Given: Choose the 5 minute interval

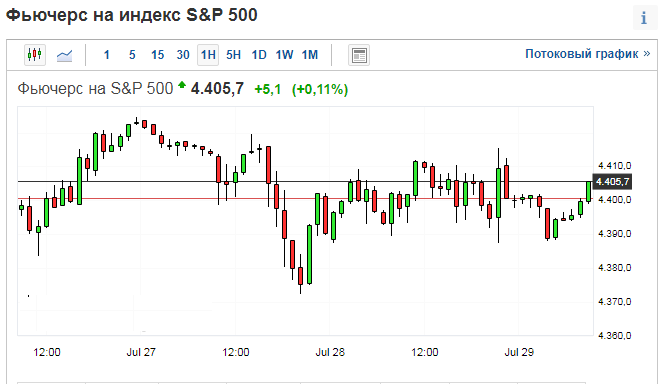Looking at the screenshot, I should (x=132, y=55).
